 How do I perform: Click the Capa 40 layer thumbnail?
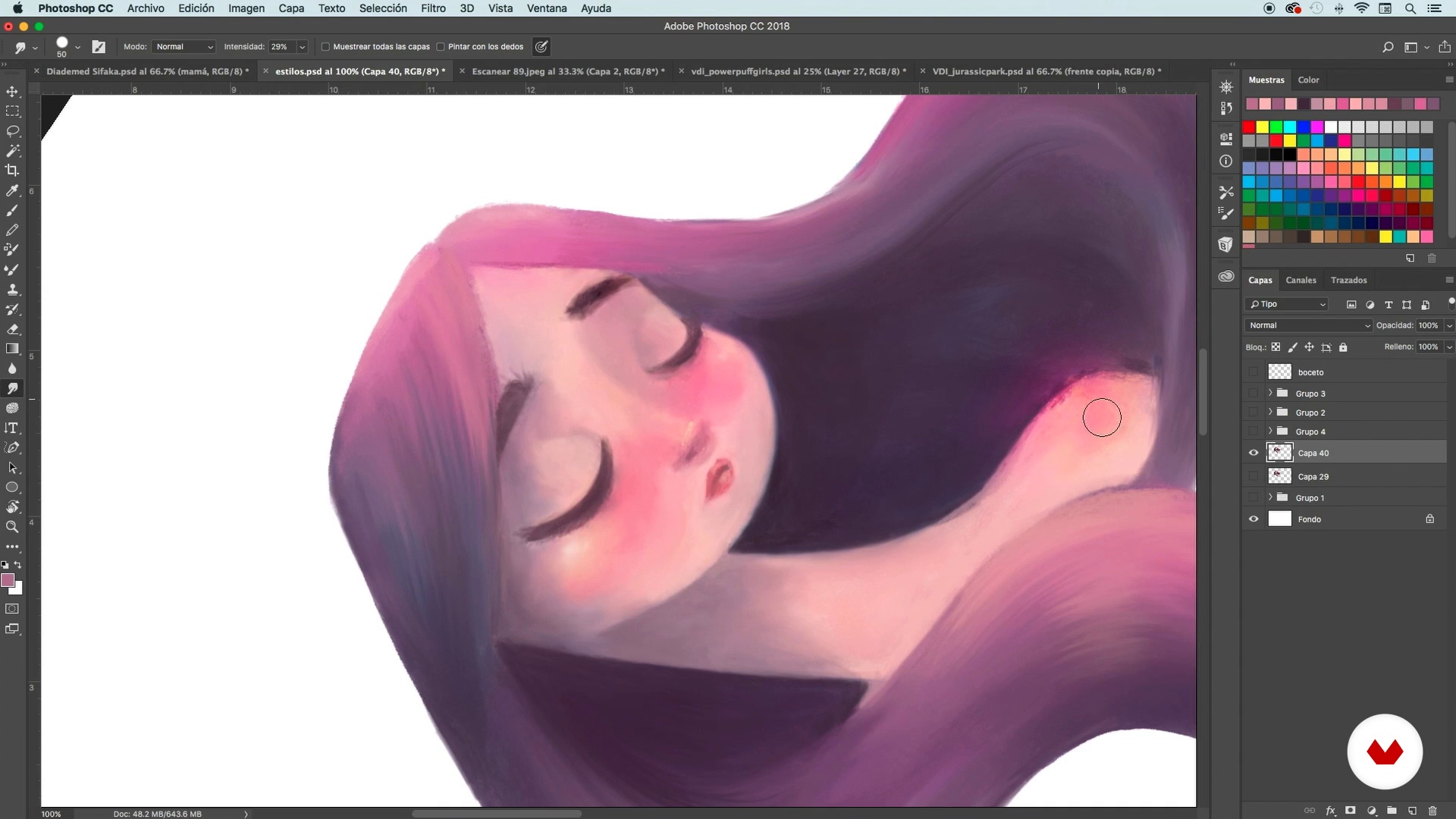pyautogui.click(x=1279, y=453)
